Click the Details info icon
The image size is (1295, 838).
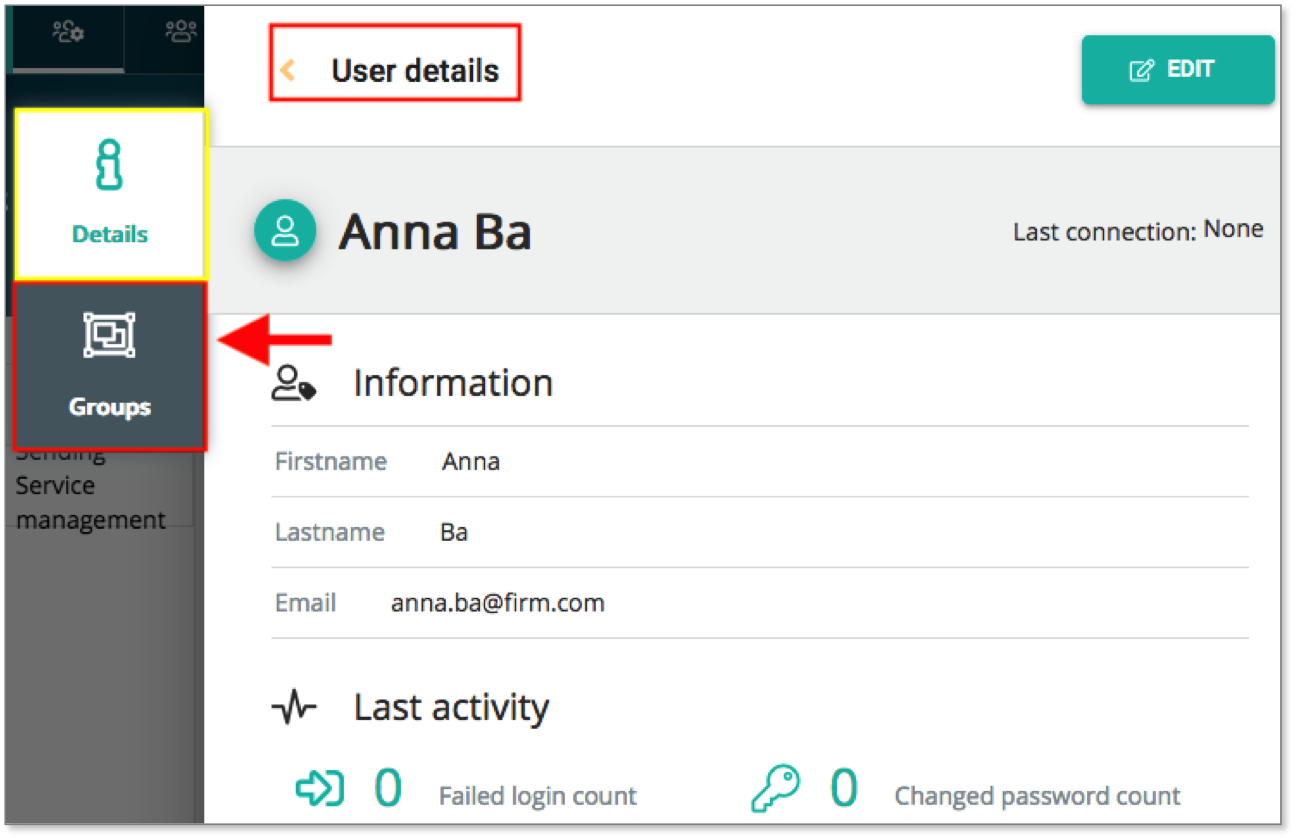pyautogui.click(x=110, y=166)
